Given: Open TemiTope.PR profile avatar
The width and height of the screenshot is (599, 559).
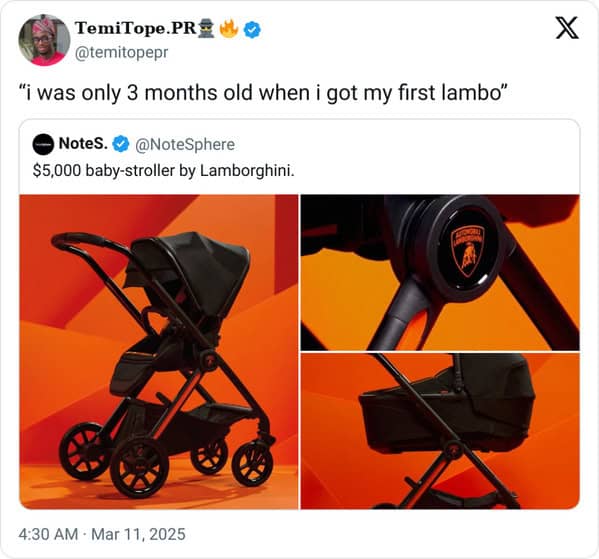Looking at the screenshot, I should pyautogui.click(x=44, y=40).
